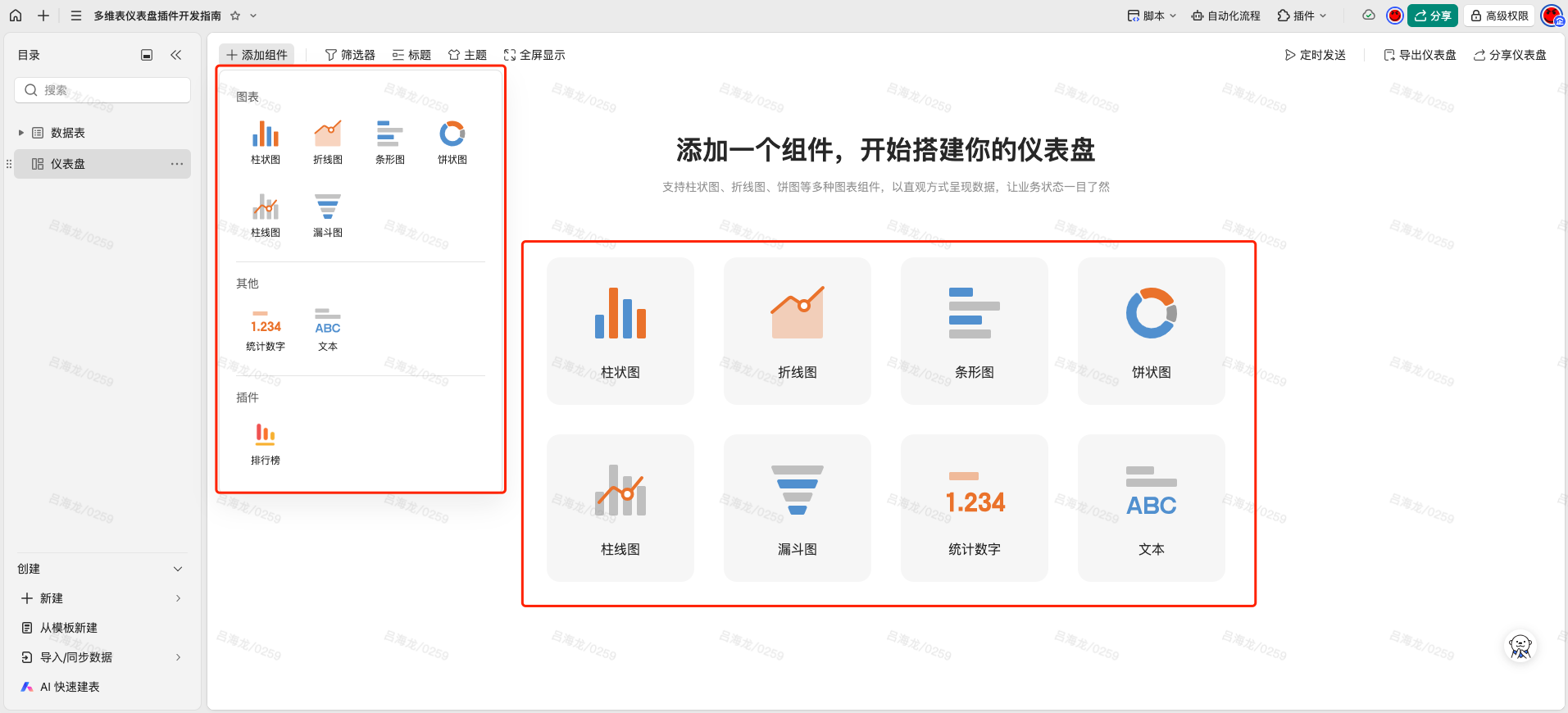The image size is (1568, 713).
Task: Collapse the sidebar with double-chevron icon
Action: pos(175,55)
